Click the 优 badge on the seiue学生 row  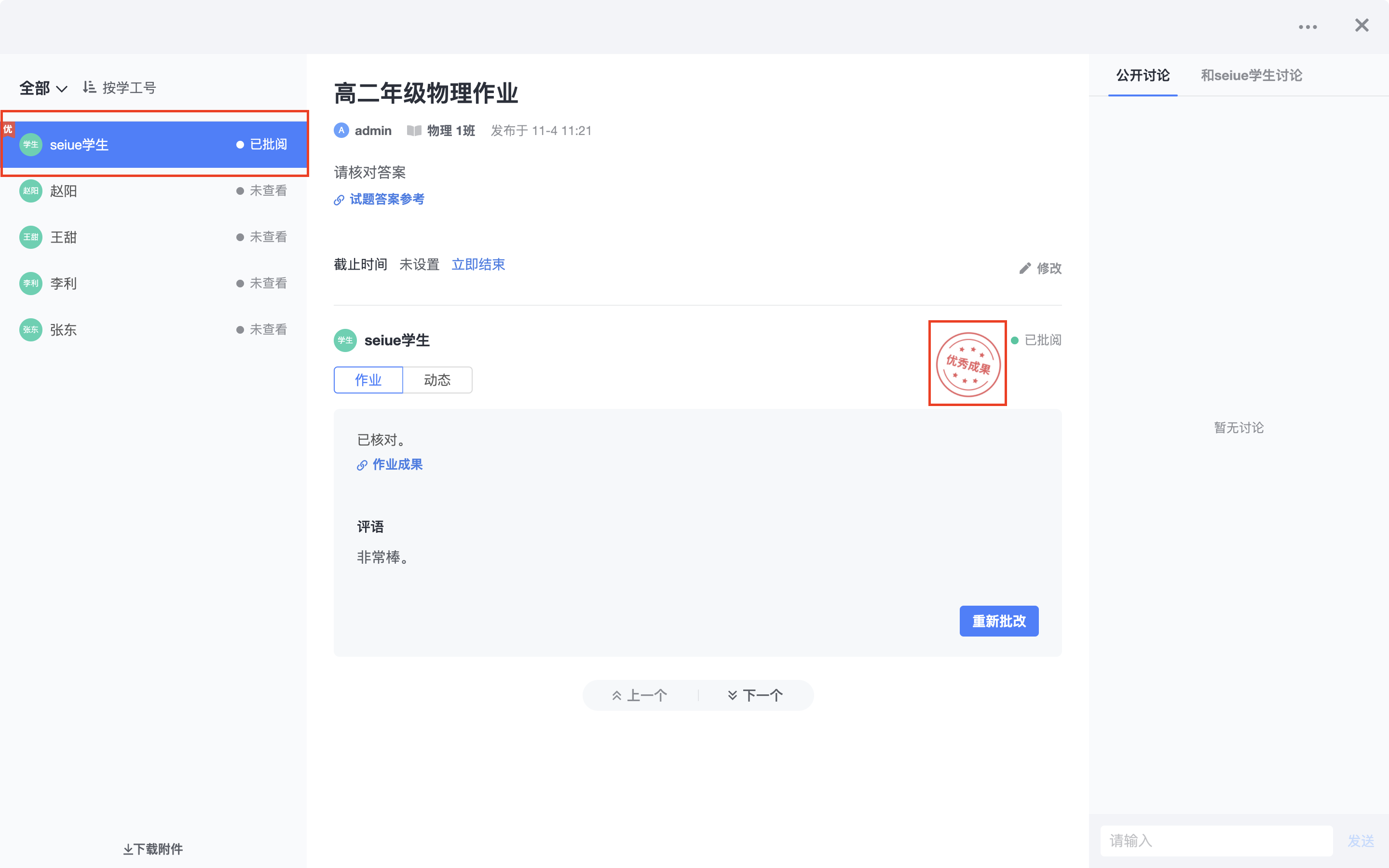pos(7,129)
